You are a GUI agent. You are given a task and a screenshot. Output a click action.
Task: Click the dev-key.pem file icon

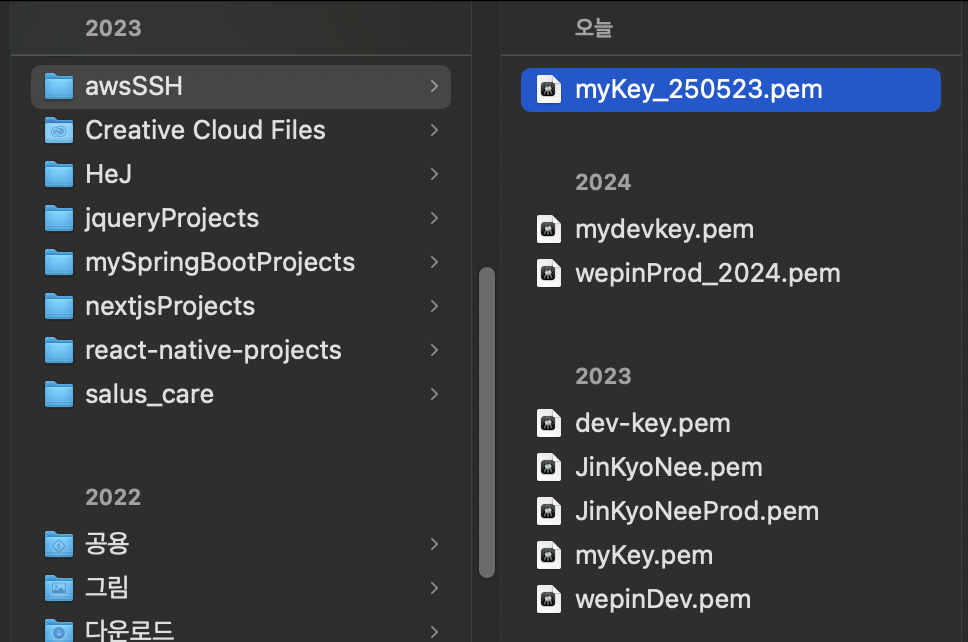pos(547,424)
